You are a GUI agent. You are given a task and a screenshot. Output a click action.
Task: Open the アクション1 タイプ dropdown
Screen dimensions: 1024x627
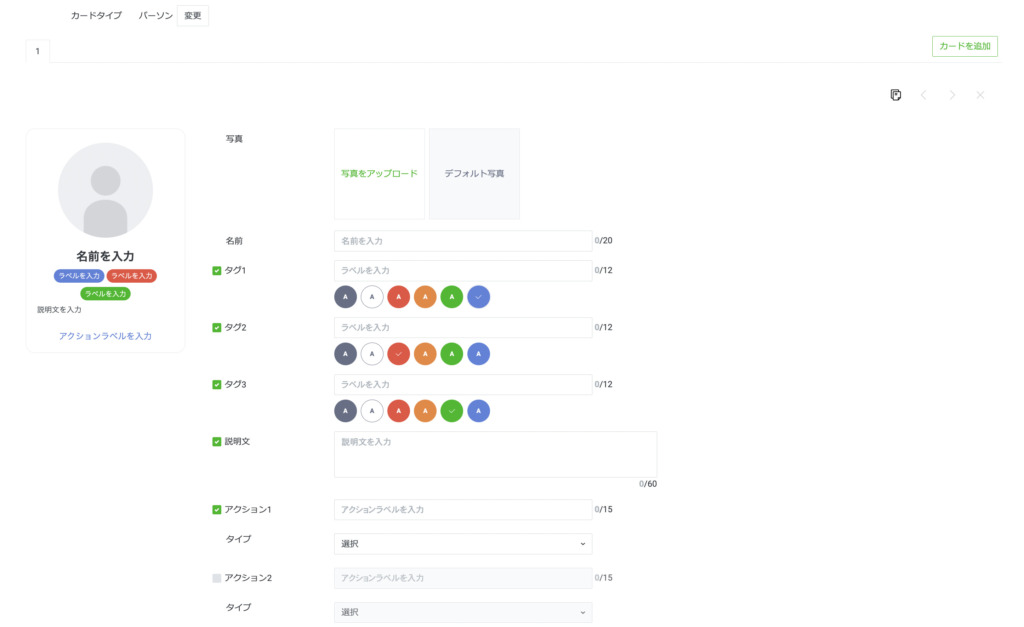point(463,544)
